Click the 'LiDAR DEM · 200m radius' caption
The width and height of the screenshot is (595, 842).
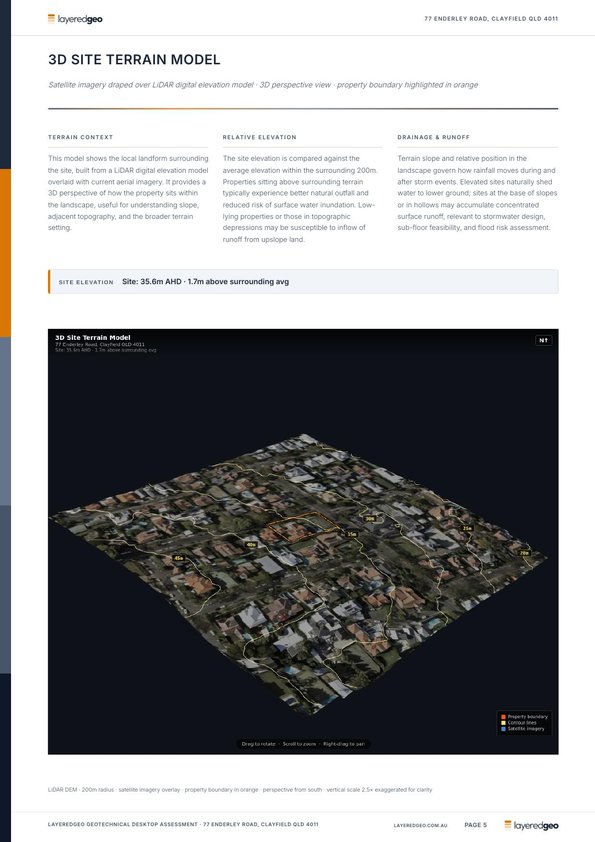pyautogui.click(x=240, y=790)
